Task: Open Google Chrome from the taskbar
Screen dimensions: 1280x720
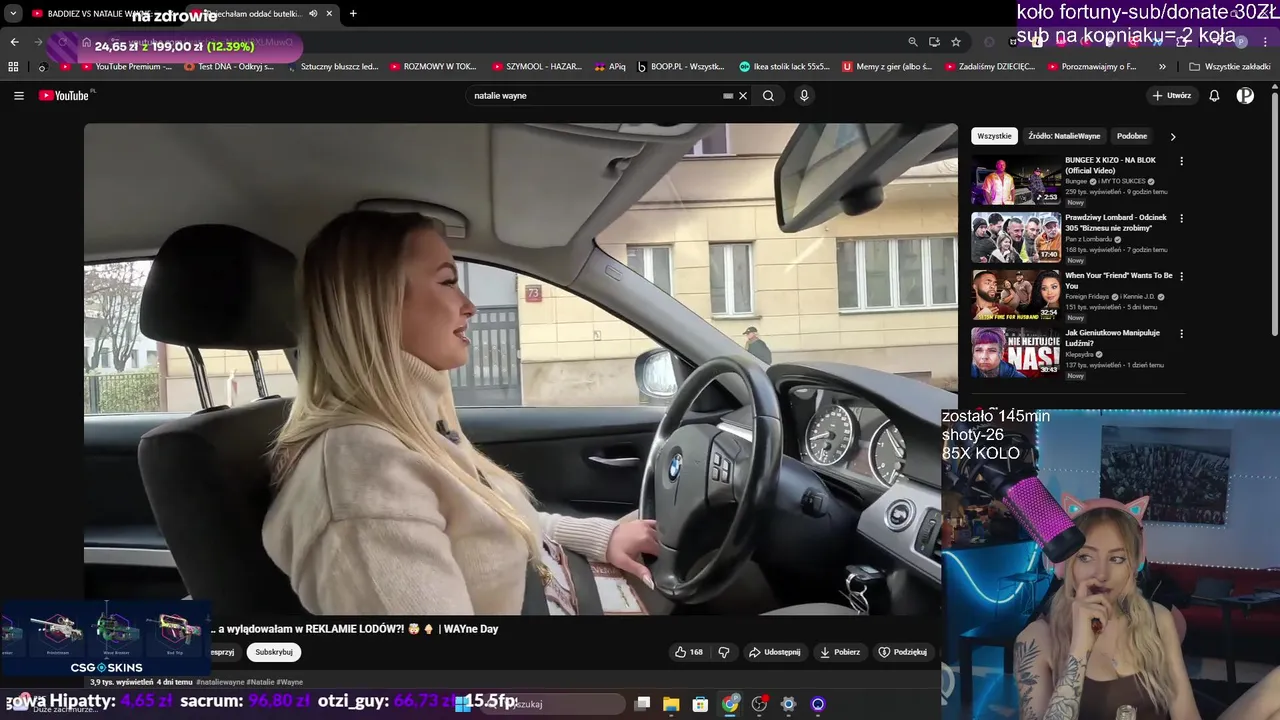Action: click(x=730, y=704)
